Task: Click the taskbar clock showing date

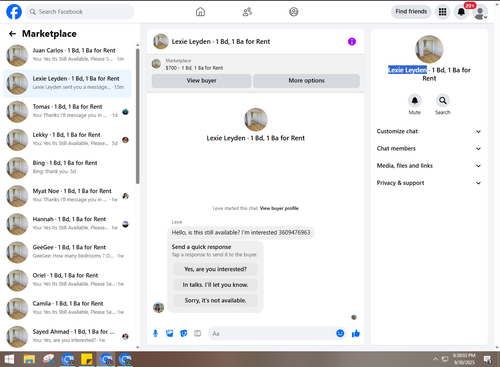Action: [464, 359]
